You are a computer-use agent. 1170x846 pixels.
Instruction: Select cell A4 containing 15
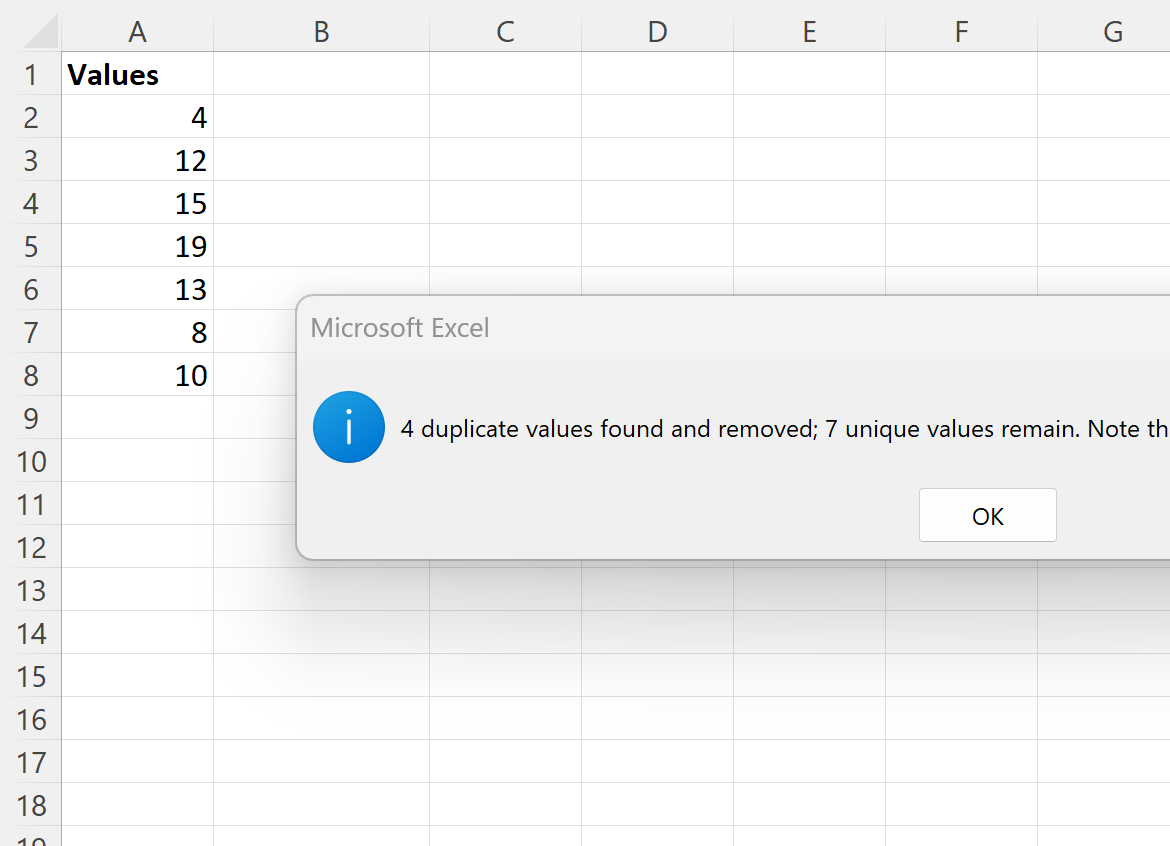click(x=137, y=203)
